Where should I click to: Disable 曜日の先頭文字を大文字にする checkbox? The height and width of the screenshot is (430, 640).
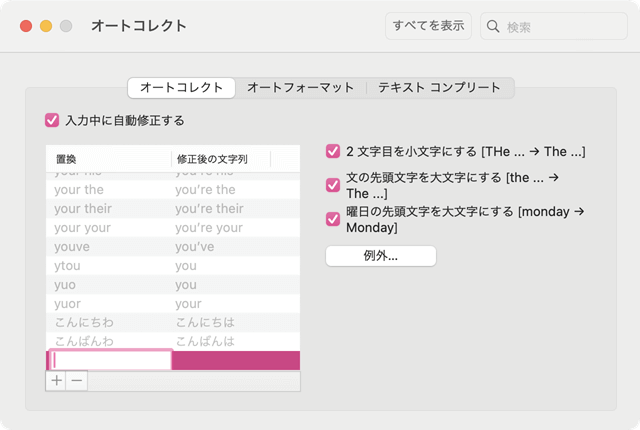[x=333, y=219]
